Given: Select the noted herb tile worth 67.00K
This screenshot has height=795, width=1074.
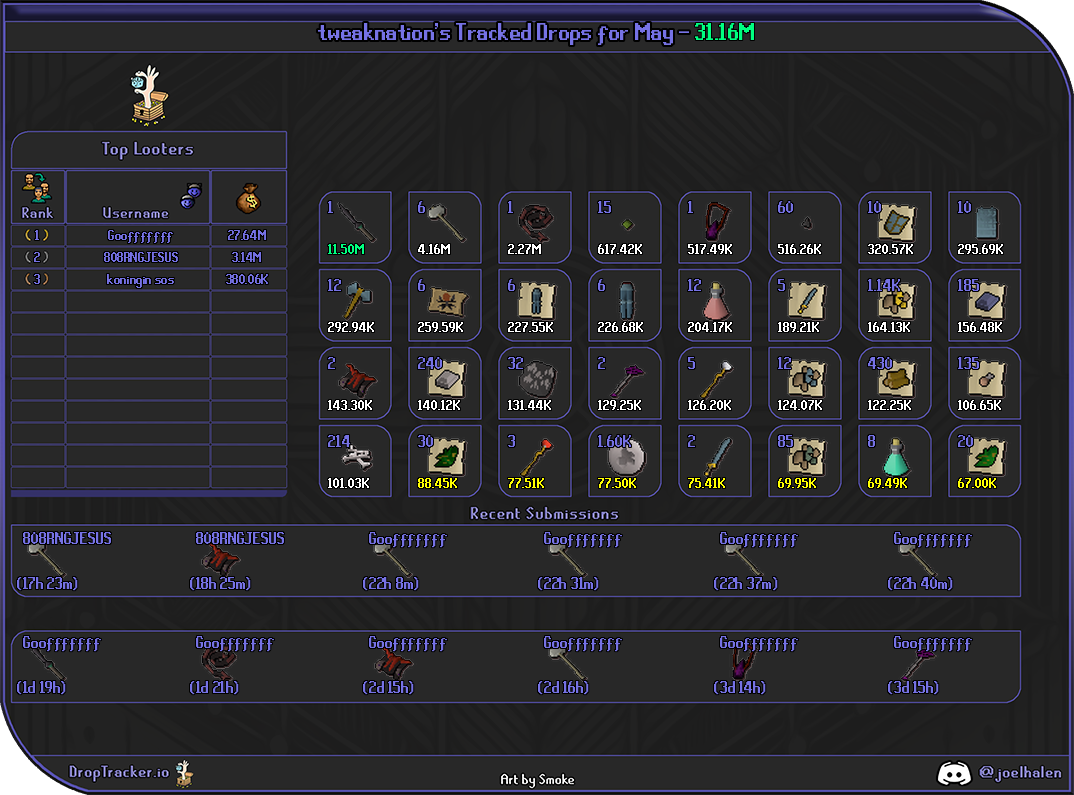Looking at the screenshot, I should pyautogui.click(x=984, y=462).
